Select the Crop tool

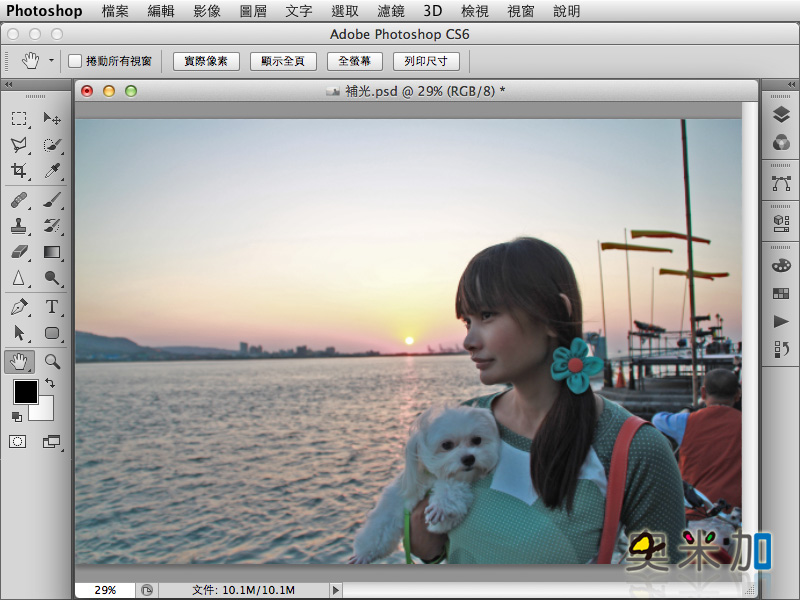[x=19, y=171]
